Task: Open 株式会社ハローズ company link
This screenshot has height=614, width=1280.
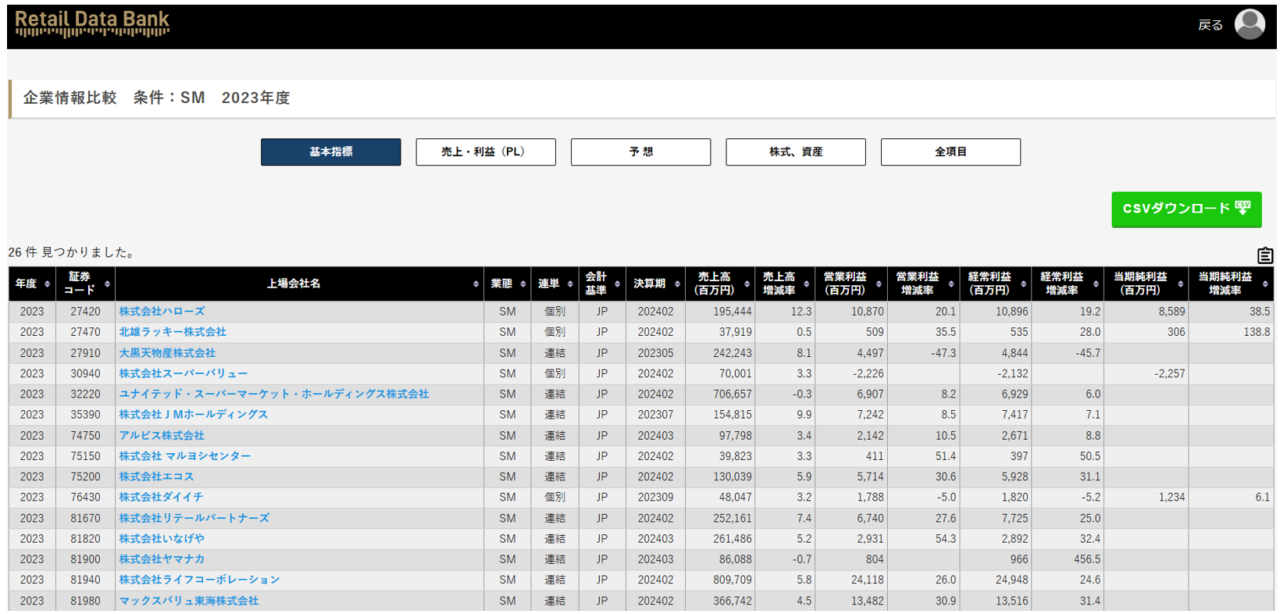Action: click(162, 312)
